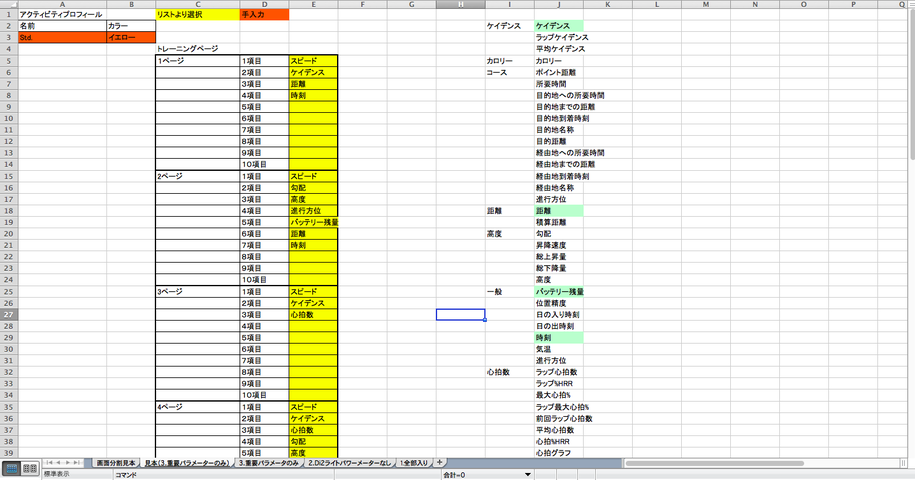Select the empty selected cell H27
The image size is (915, 480).
click(x=460, y=314)
